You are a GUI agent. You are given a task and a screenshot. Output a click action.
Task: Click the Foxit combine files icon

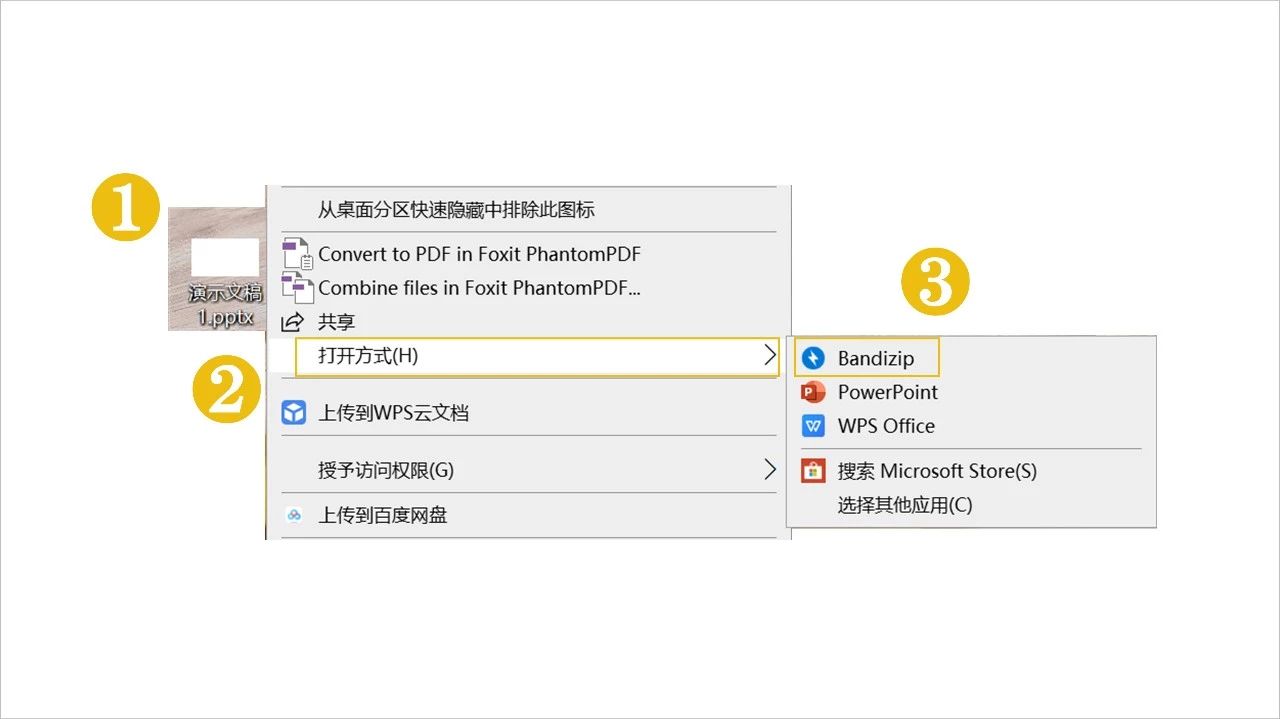[x=296, y=287]
